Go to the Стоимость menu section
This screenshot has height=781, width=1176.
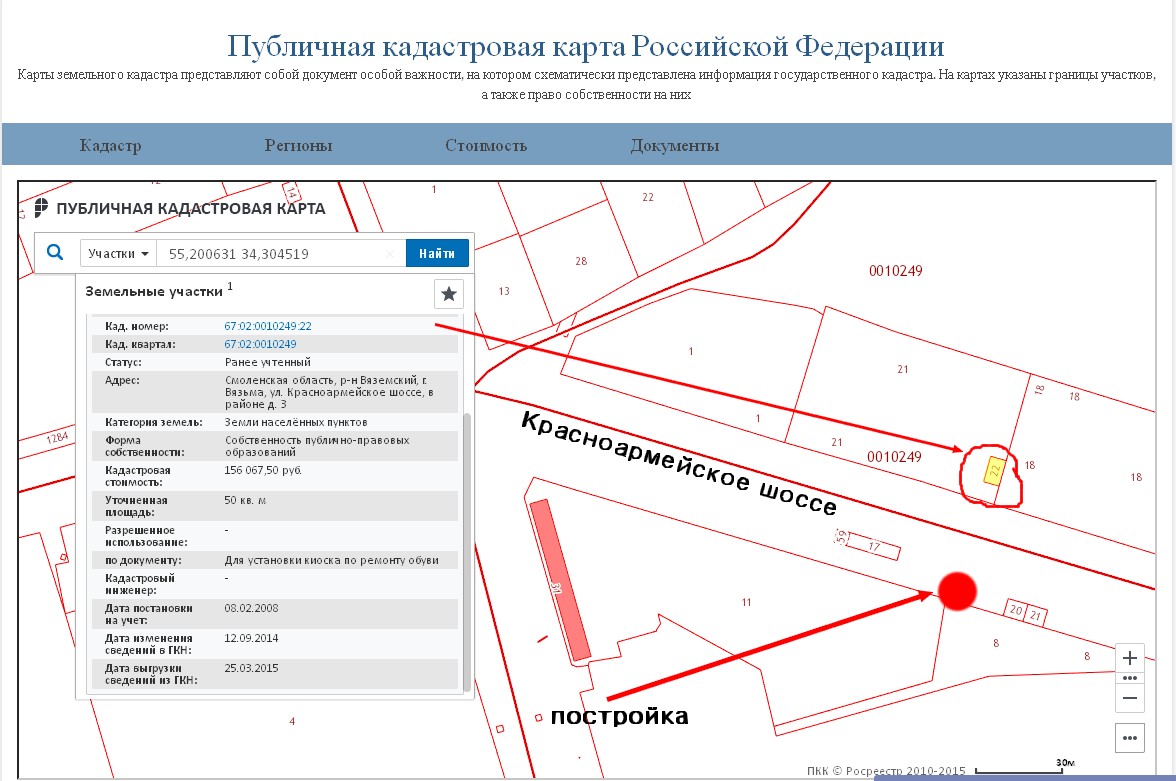tap(486, 146)
